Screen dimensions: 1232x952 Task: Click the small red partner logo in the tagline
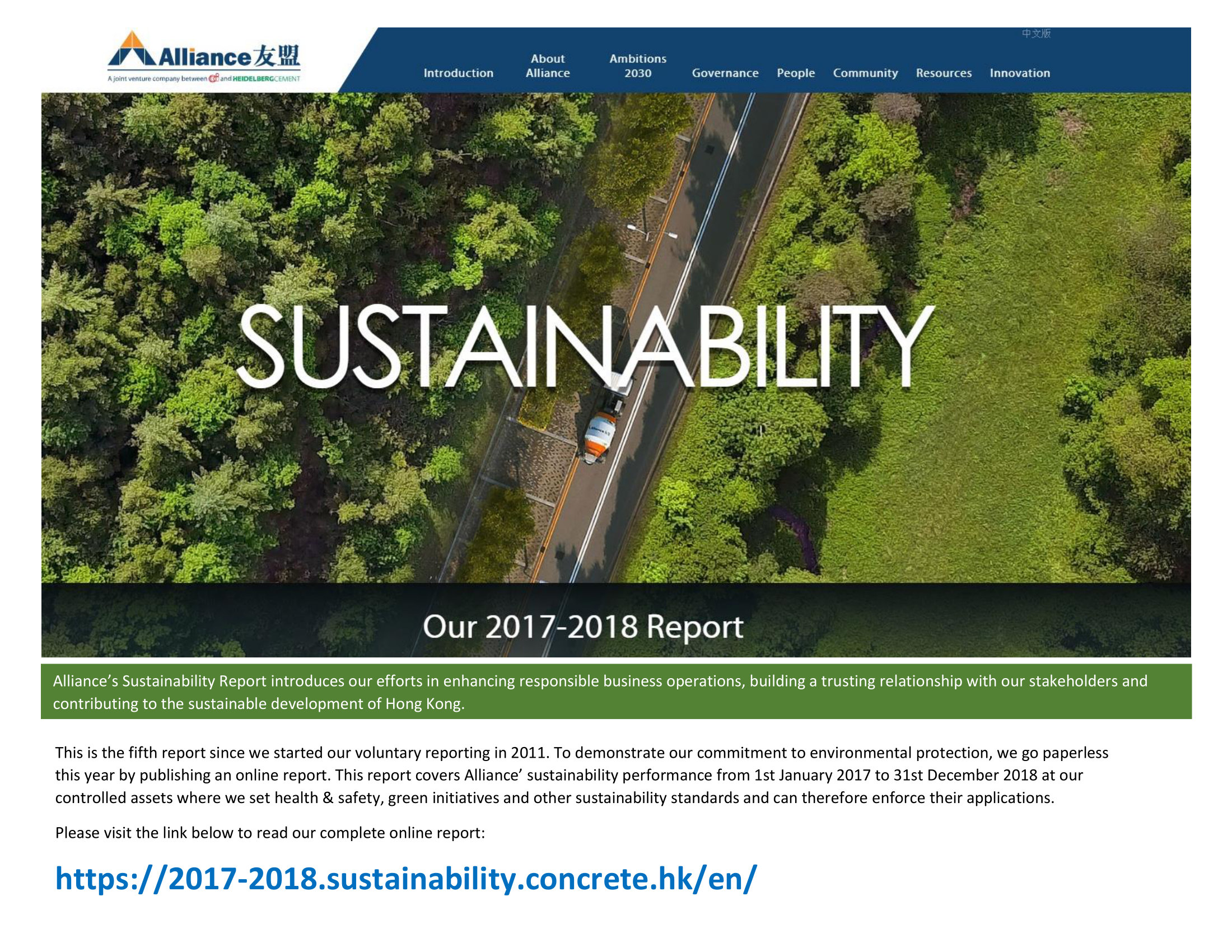click(x=214, y=79)
